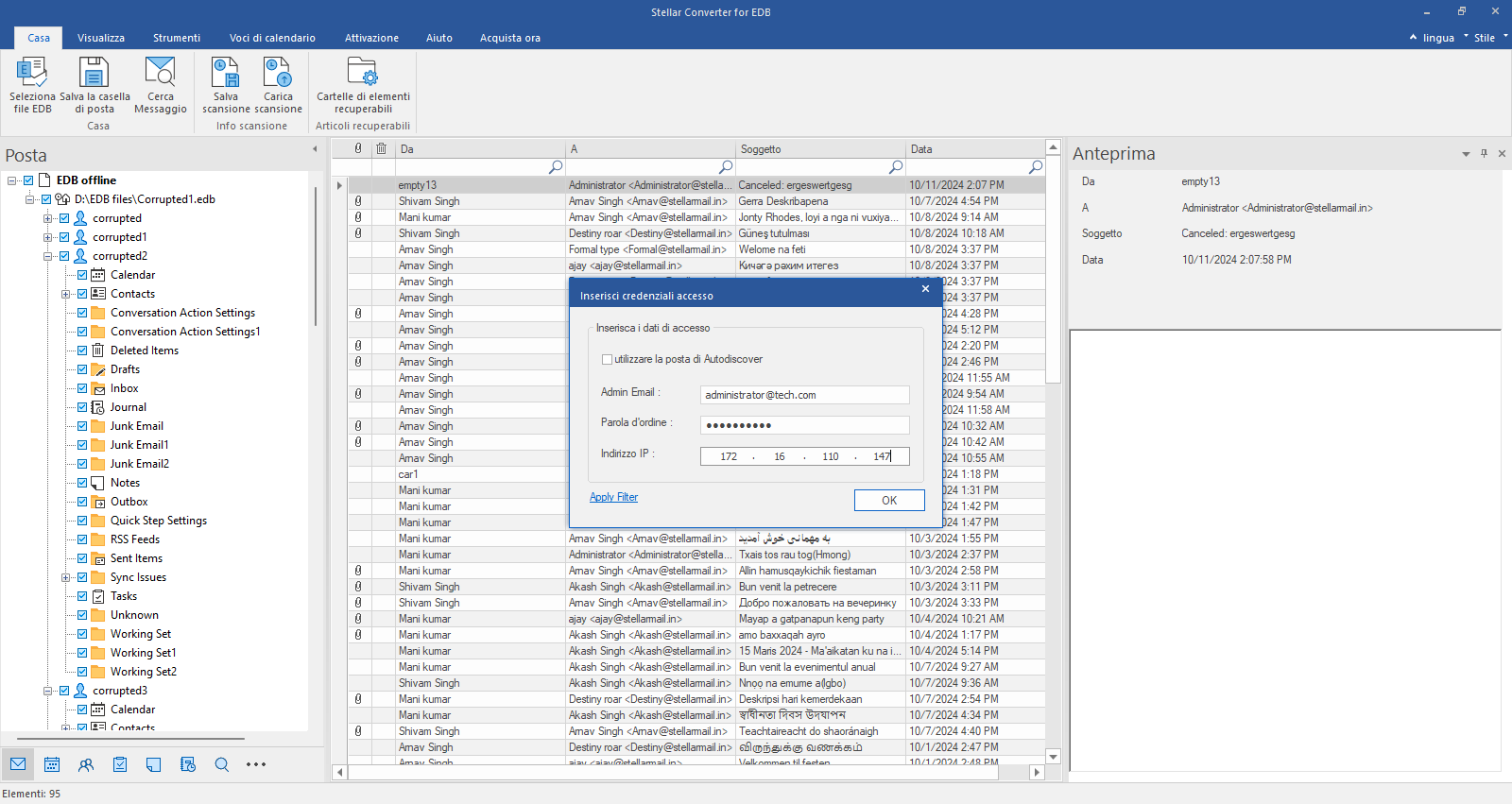Open the Casa ribbon tab

[39, 38]
